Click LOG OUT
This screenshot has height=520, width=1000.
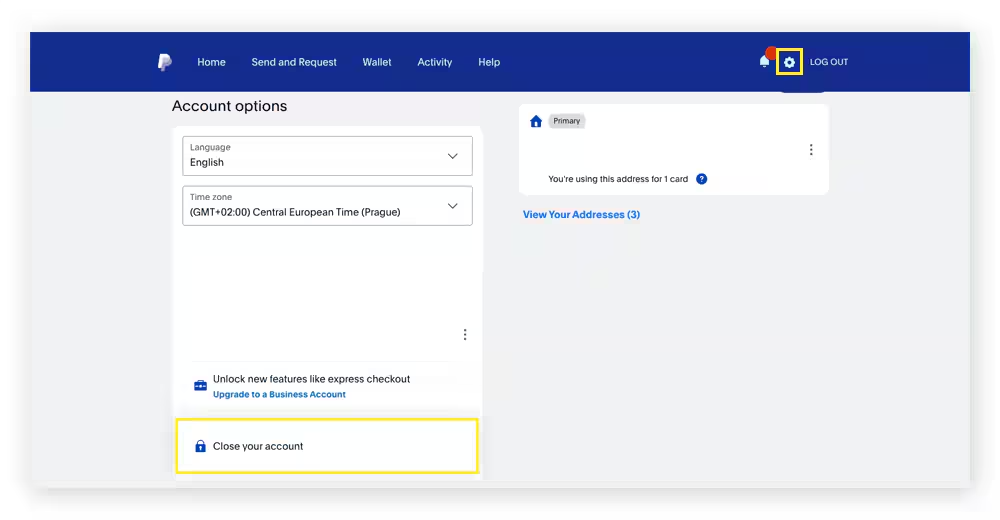(828, 62)
